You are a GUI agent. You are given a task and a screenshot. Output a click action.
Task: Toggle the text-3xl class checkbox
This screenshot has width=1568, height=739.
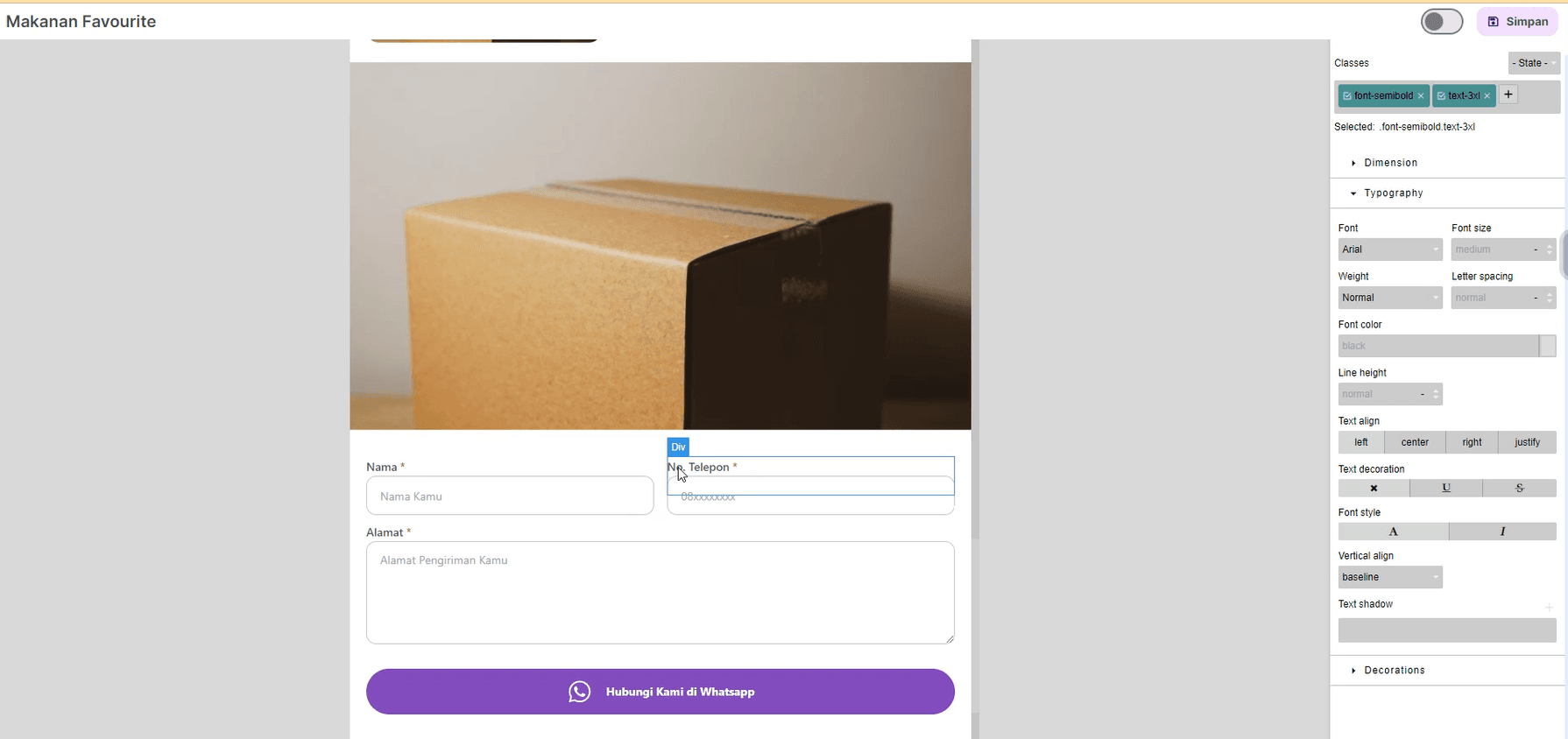[x=1441, y=96]
